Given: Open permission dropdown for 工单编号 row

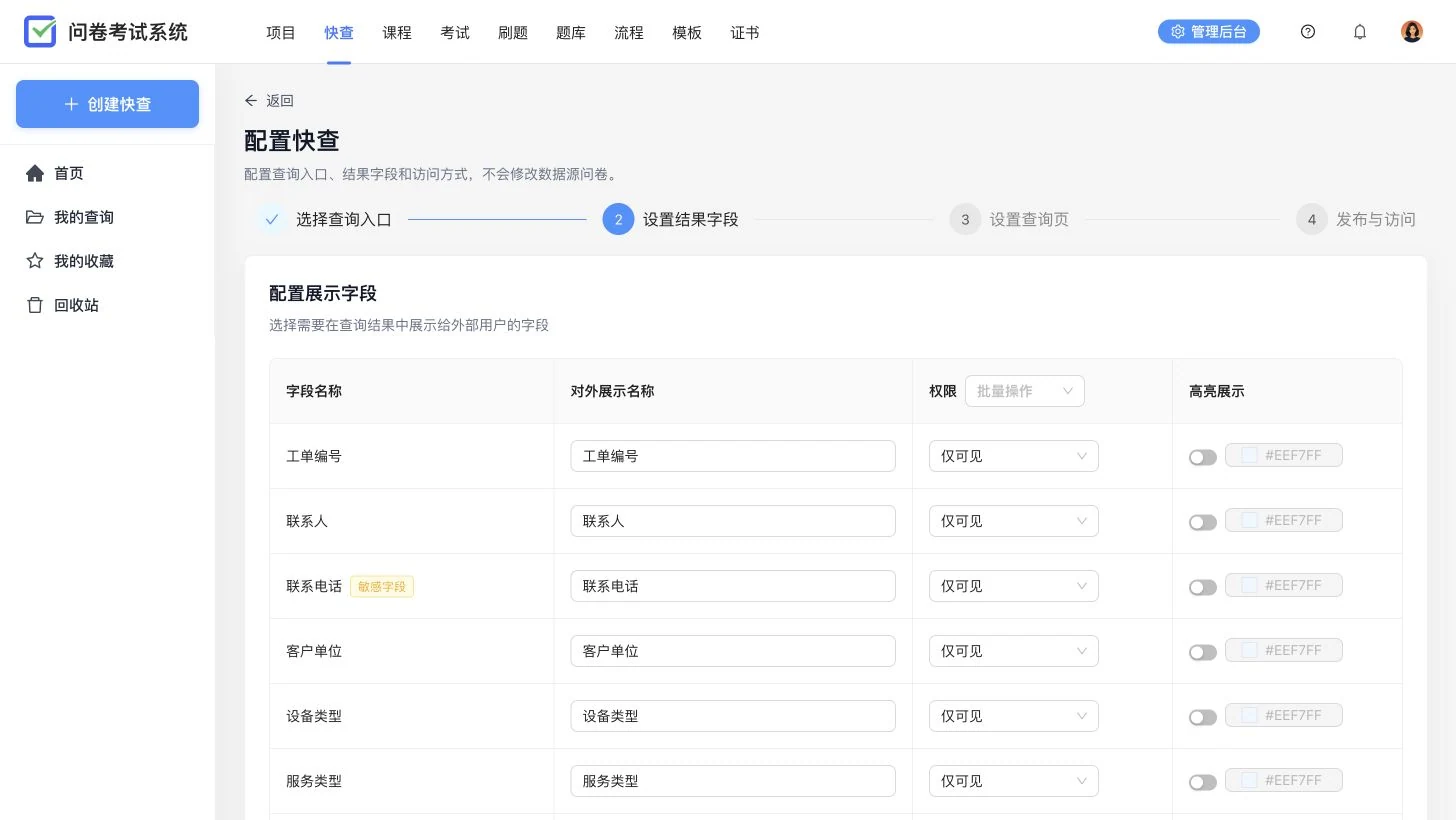Looking at the screenshot, I should [x=1014, y=456].
